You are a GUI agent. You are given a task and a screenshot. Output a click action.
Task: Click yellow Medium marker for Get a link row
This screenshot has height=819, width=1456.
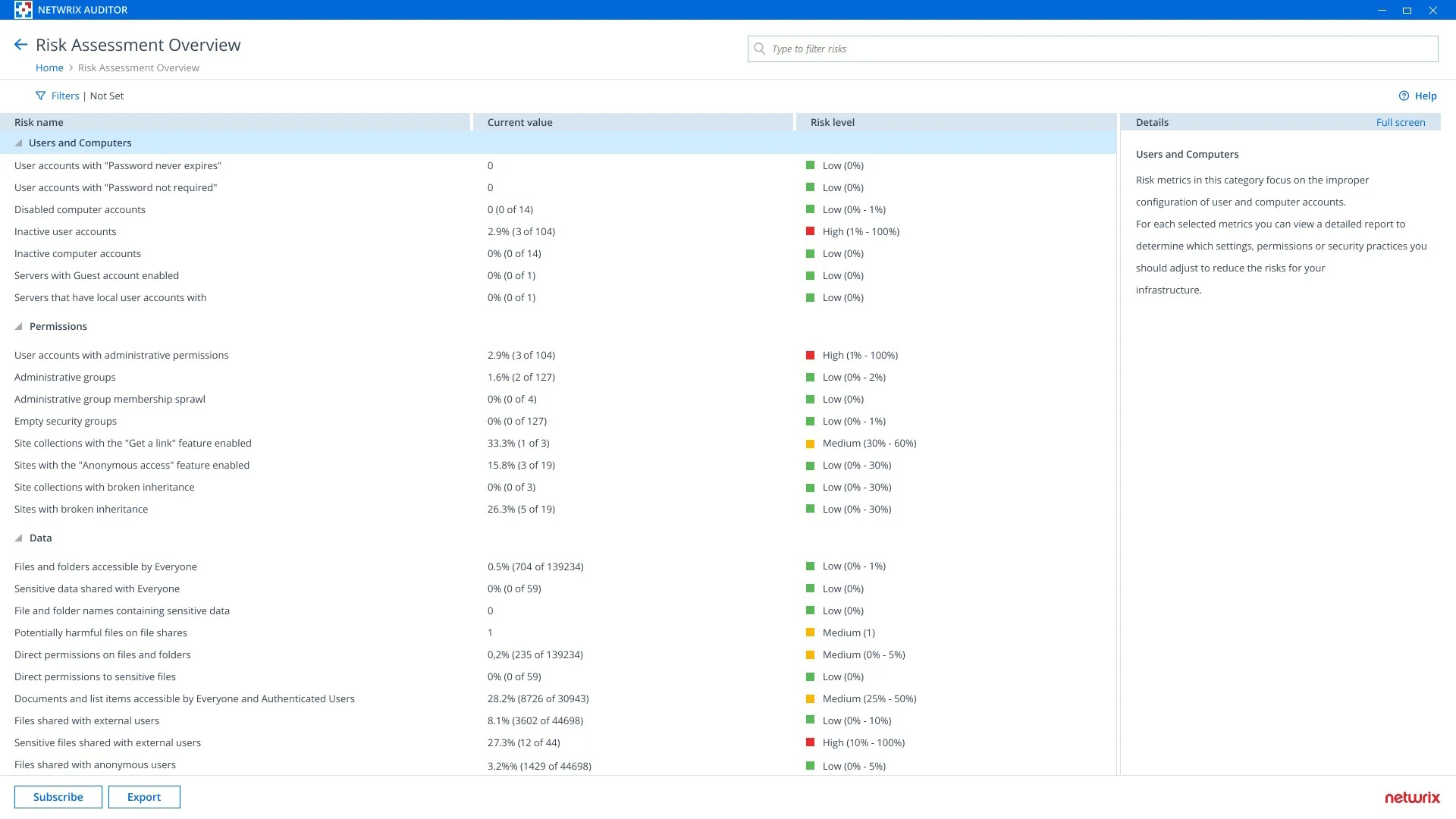coord(810,444)
